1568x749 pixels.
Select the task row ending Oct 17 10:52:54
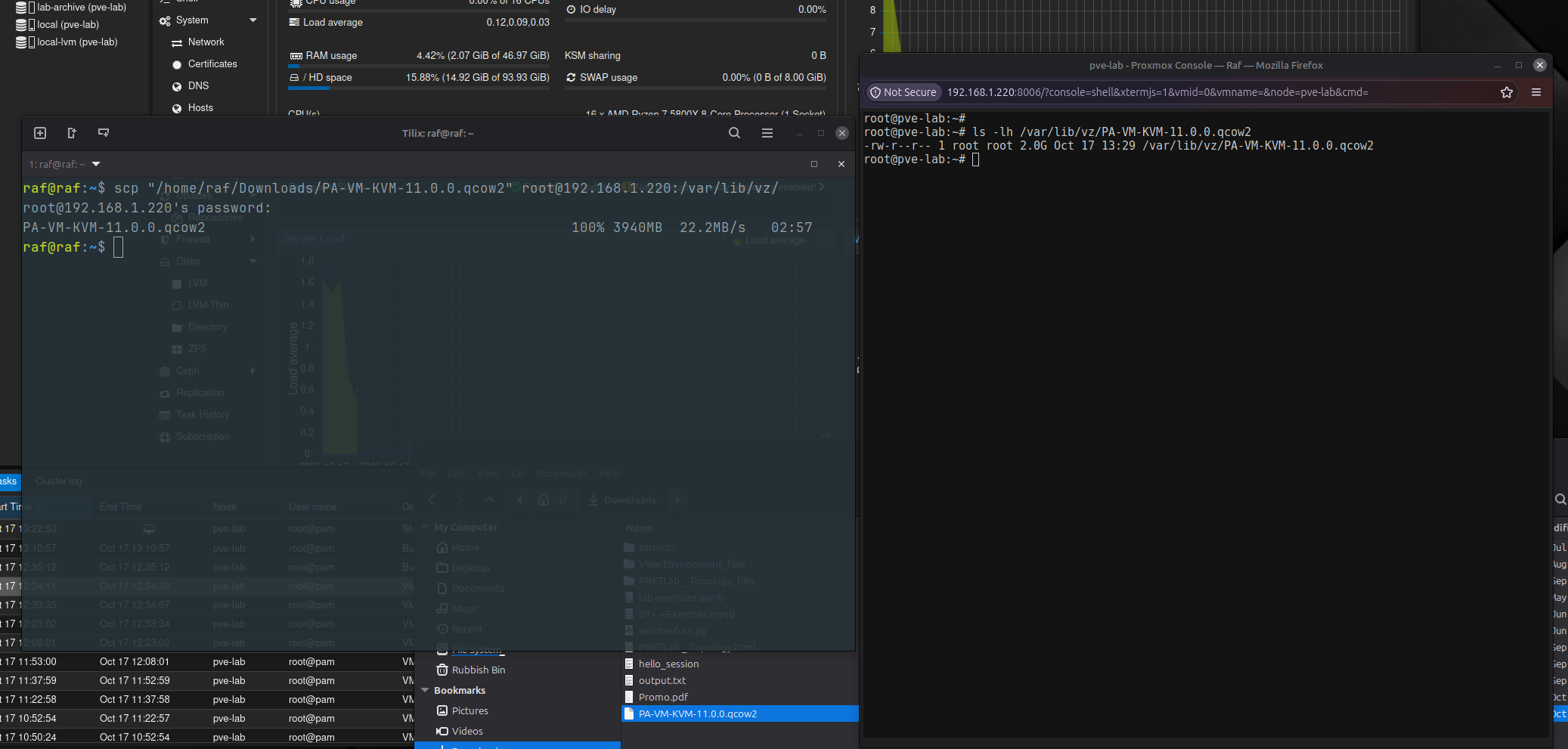click(x=207, y=738)
